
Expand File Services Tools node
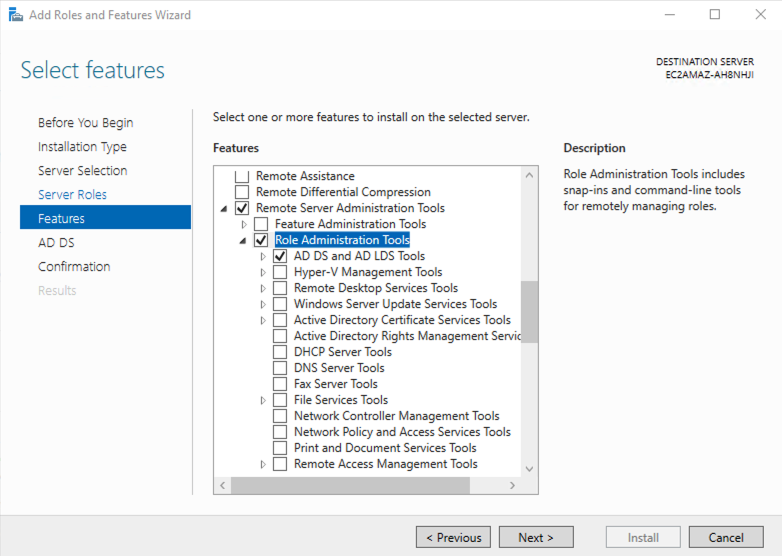[x=263, y=400]
